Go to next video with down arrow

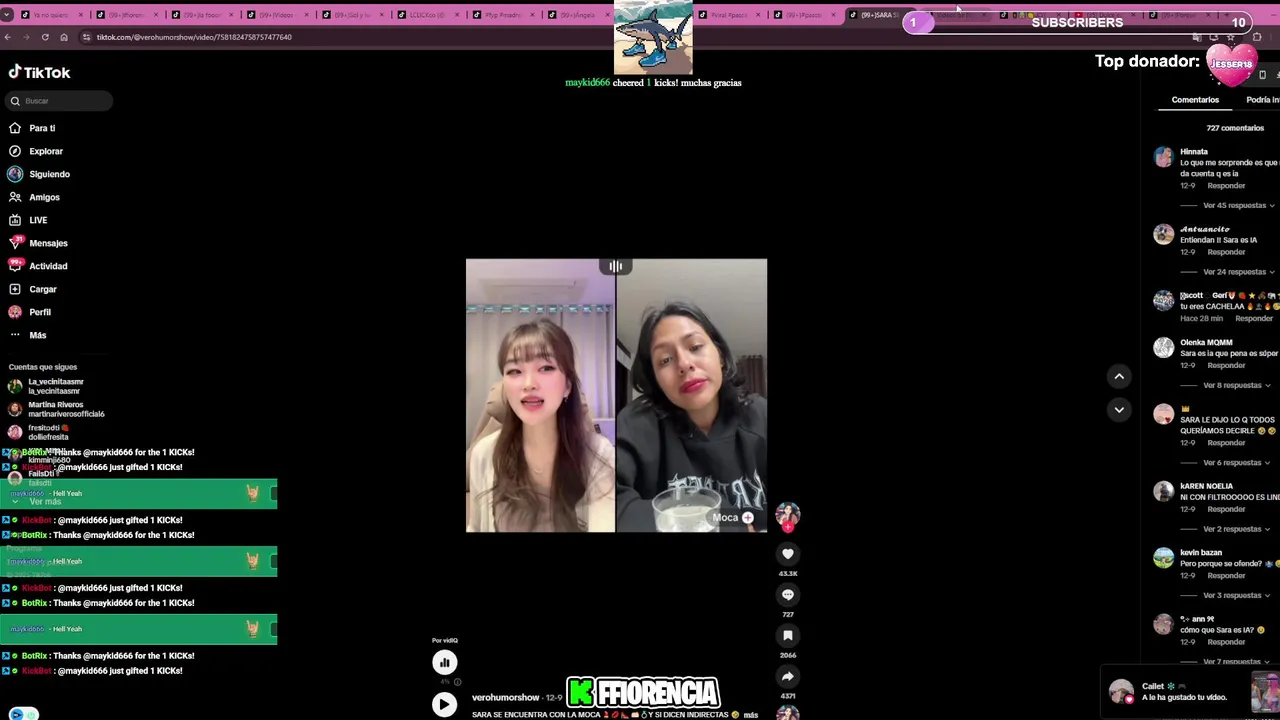pyautogui.click(x=1119, y=410)
